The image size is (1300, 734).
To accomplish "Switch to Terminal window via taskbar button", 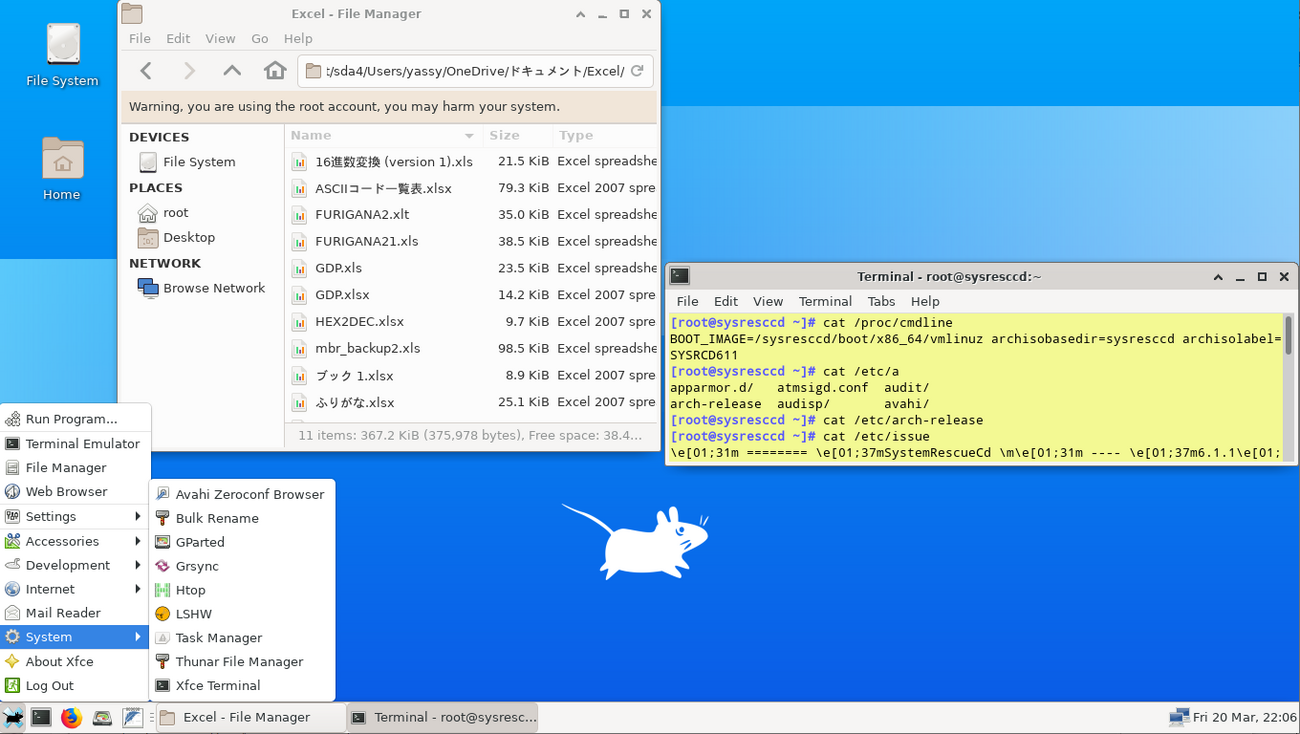I will [x=443, y=717].
